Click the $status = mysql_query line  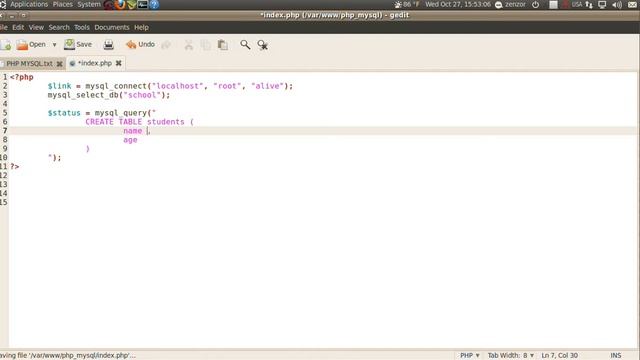point(102,113)
